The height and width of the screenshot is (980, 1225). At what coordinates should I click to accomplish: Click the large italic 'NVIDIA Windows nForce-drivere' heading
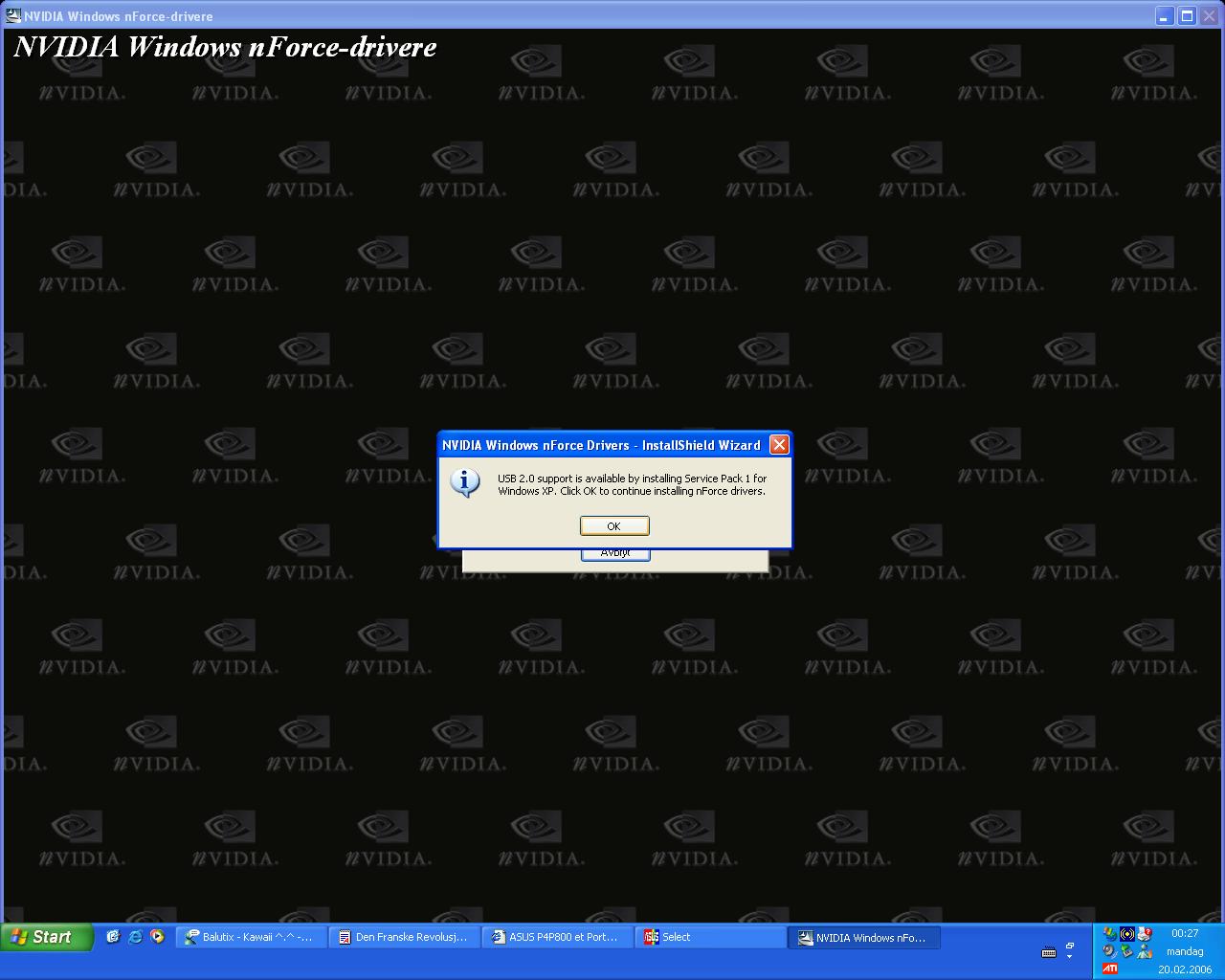tap(225, 47)
